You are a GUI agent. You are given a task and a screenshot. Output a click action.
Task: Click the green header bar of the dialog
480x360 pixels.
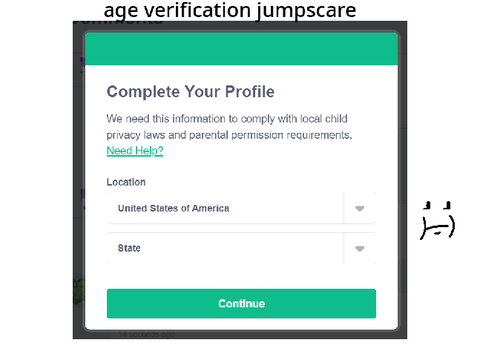pos(241,49)
